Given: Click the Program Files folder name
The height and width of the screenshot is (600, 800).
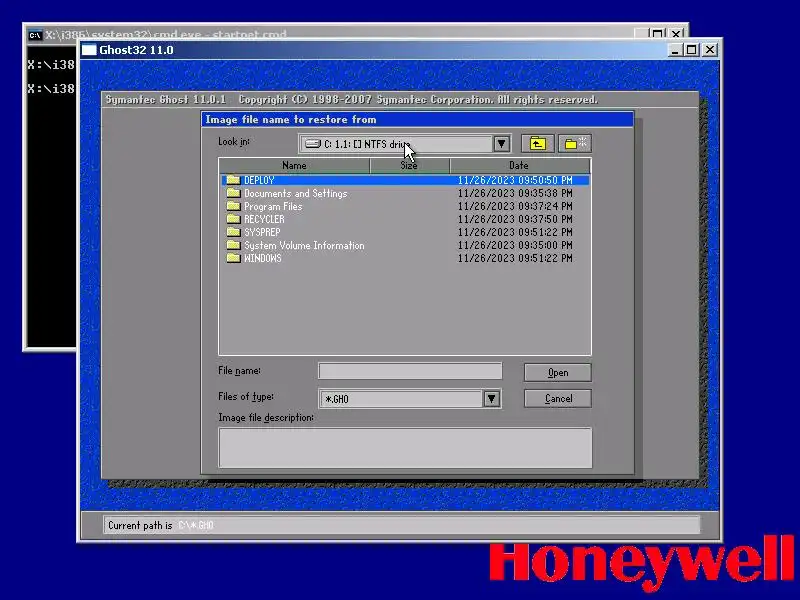Looking at the screenshot, I should click(273, 206).
